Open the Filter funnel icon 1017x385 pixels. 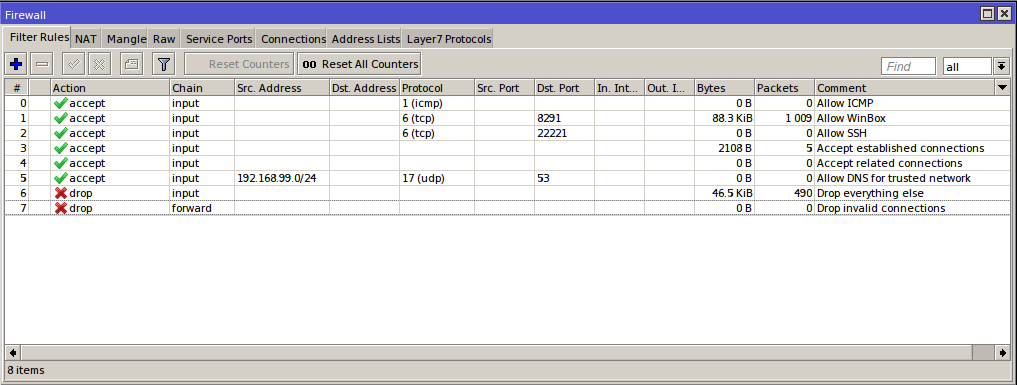[164, 64]
